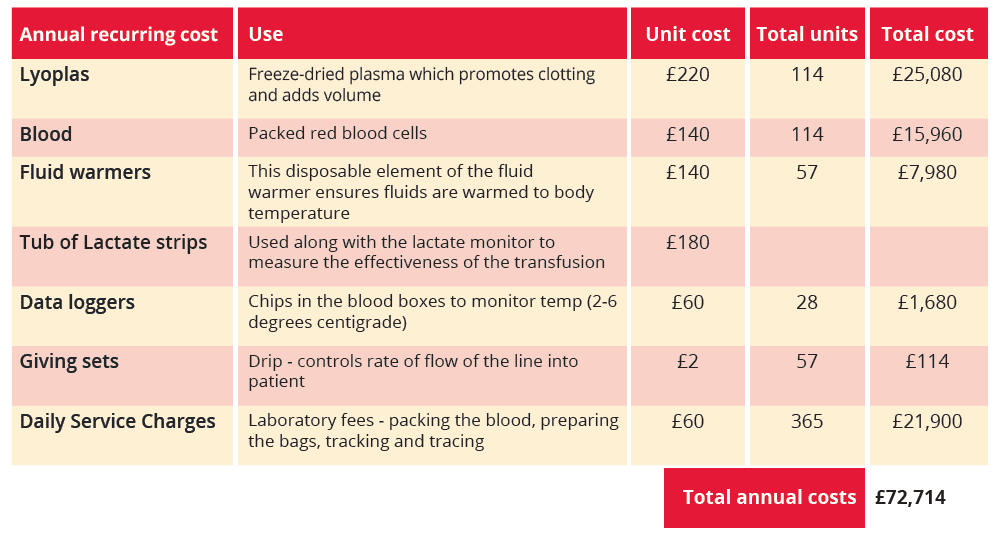Click the Lyoplas total cost £25,080

tap(927, 75)
